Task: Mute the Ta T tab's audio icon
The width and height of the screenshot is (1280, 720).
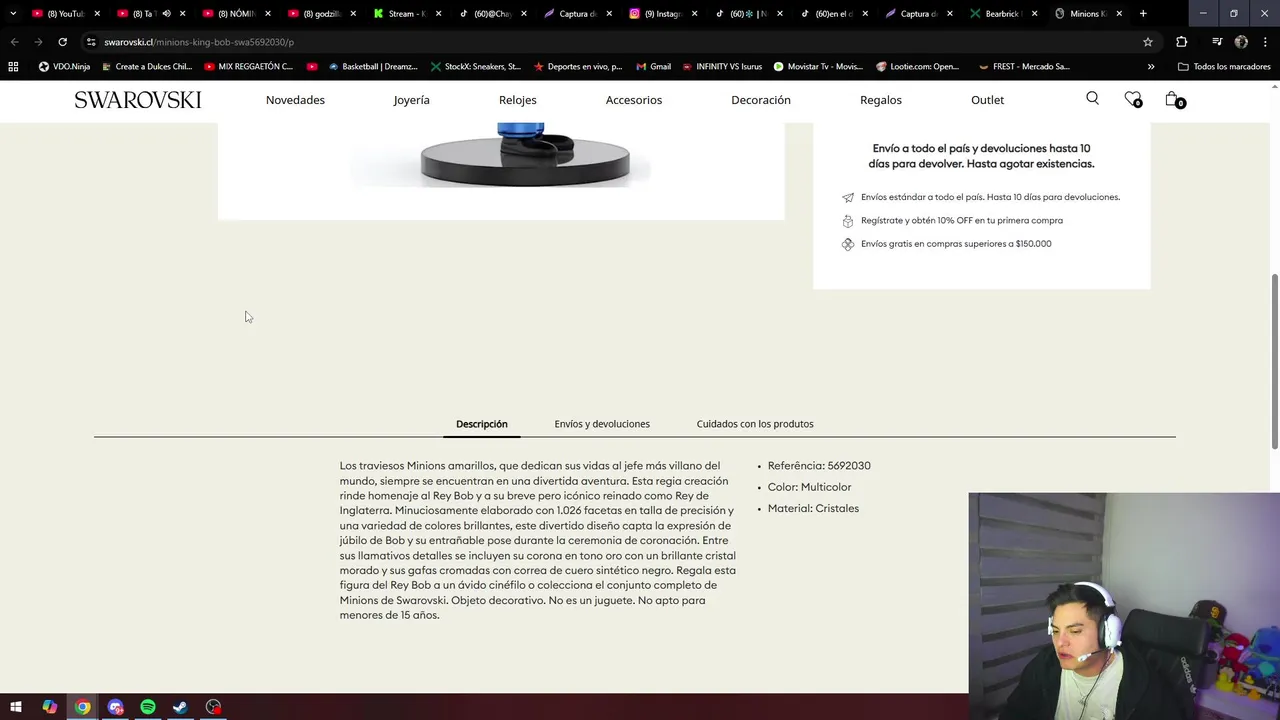Action: (x=166, y=14)
